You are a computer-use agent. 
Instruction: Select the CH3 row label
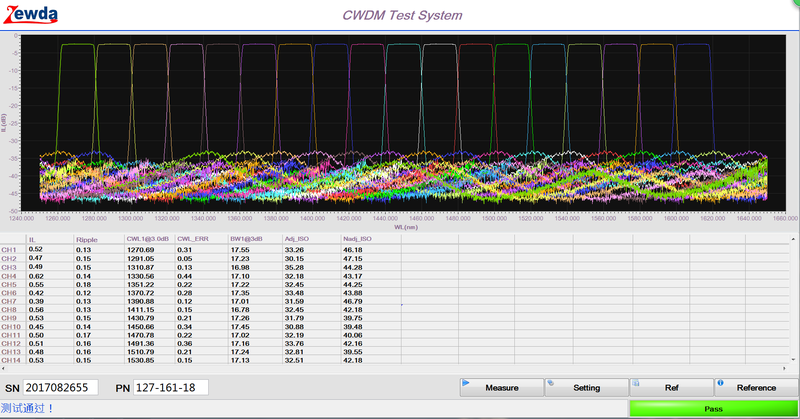pos(9,267)
